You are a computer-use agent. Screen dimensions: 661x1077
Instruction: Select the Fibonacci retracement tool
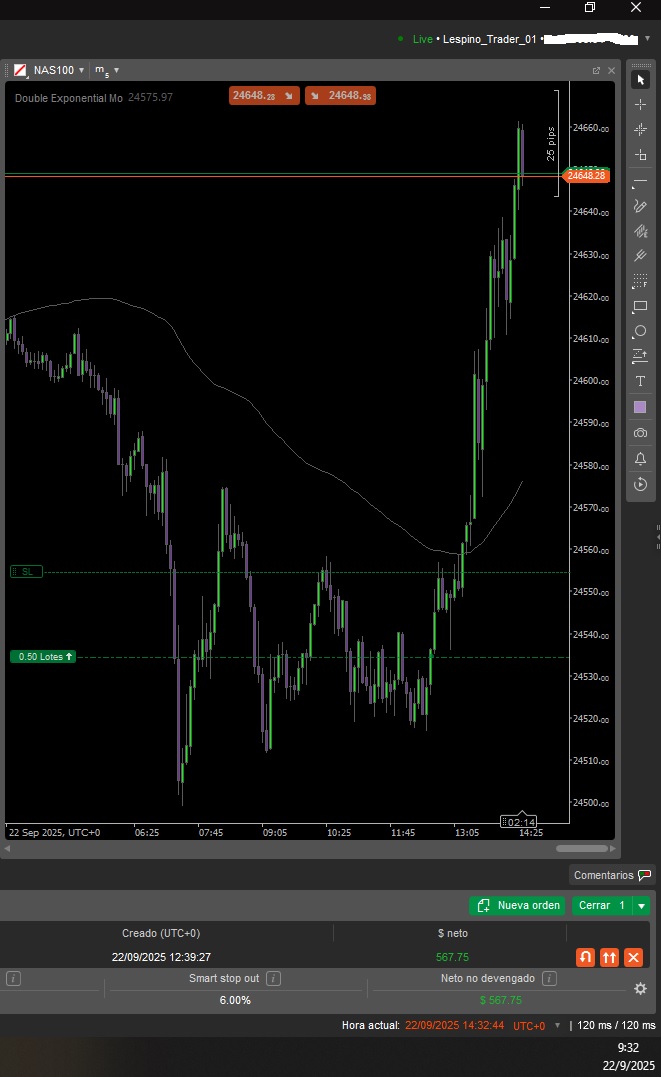[640, 281]
